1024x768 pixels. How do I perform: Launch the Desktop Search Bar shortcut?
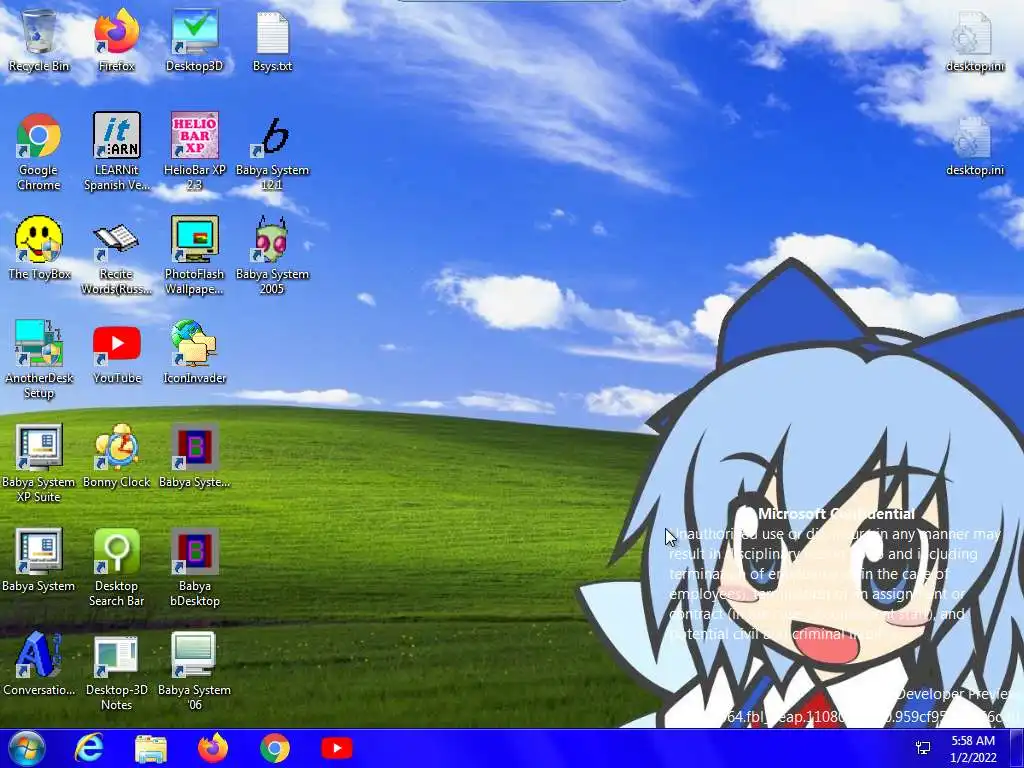pyautogui.click(x=116, y=567)
